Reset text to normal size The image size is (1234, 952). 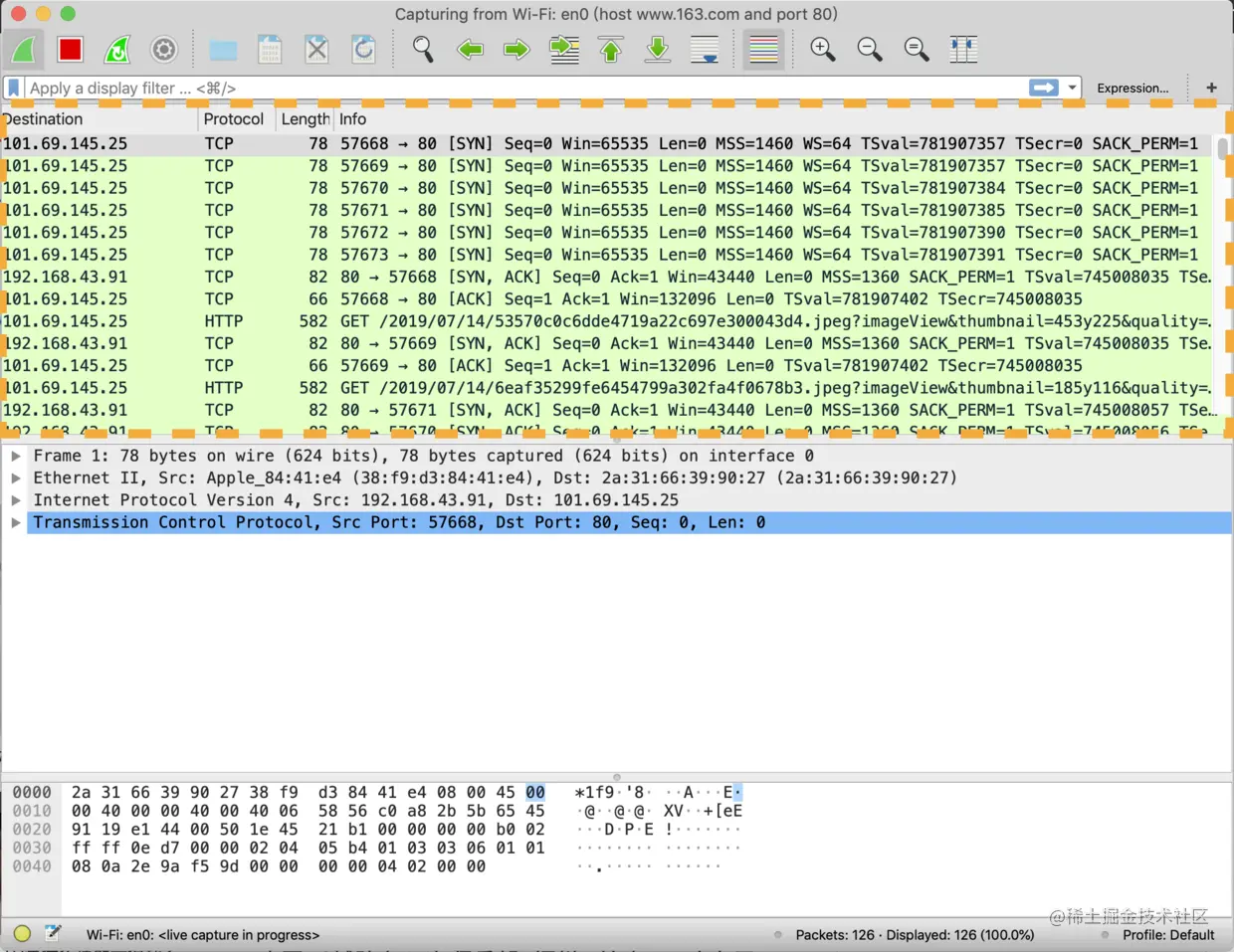point(917,49)
